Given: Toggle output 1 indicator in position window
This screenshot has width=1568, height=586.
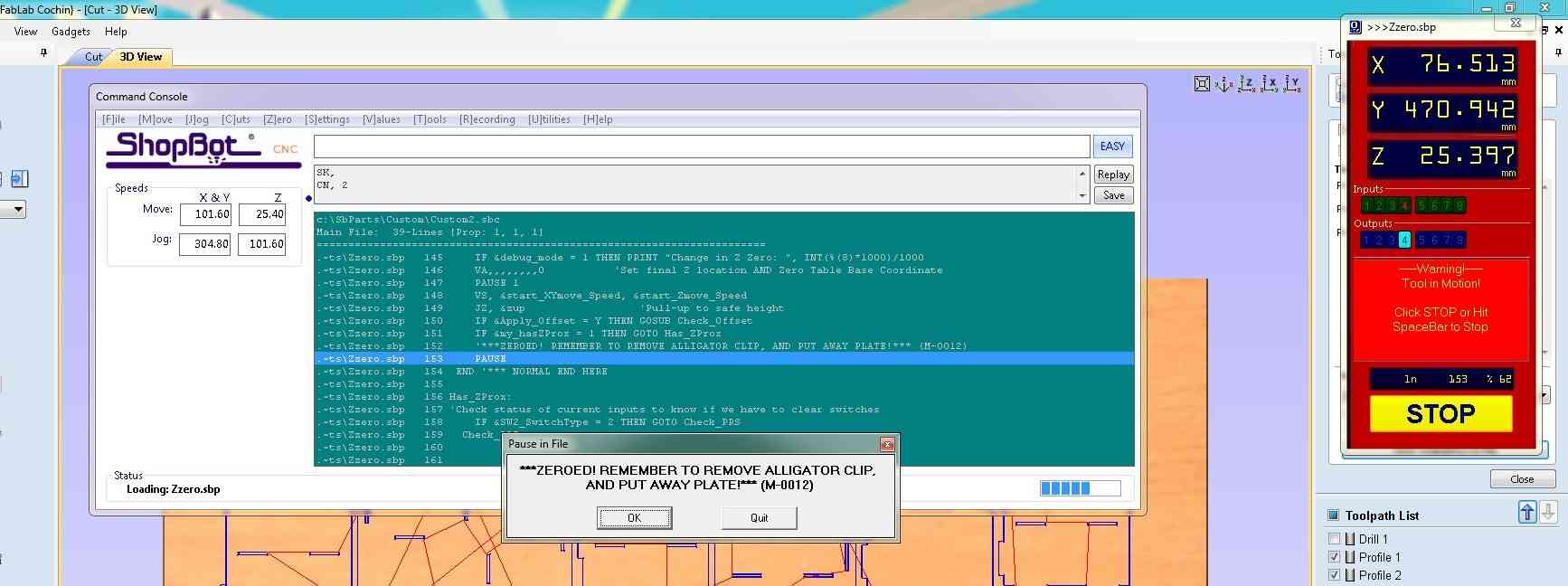Looking at the screenshot, I should coord(1366,240).
